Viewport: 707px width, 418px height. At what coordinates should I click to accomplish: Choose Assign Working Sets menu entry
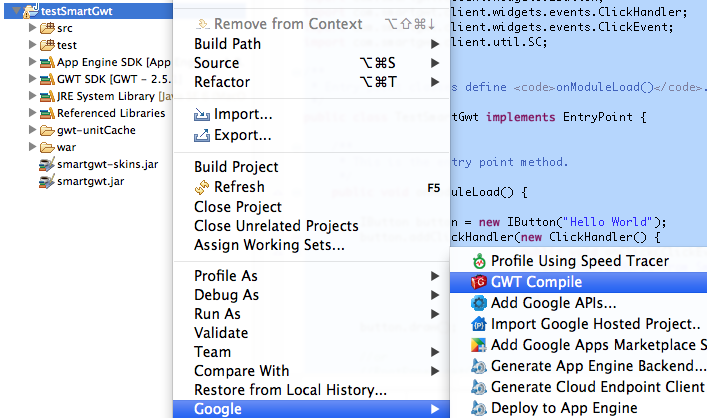[311, 245]
